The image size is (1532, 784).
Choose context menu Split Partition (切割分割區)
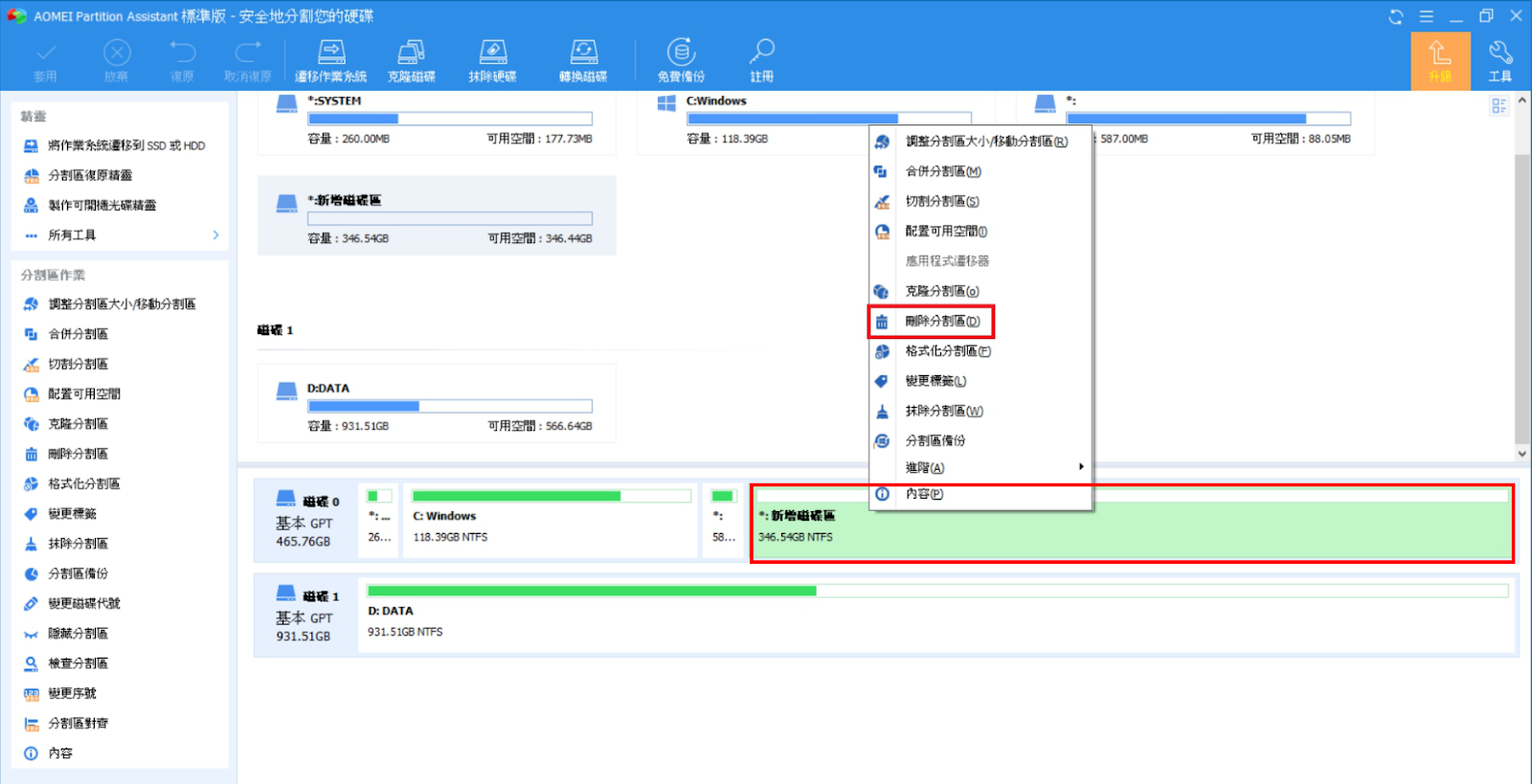[x=980, y=201]
